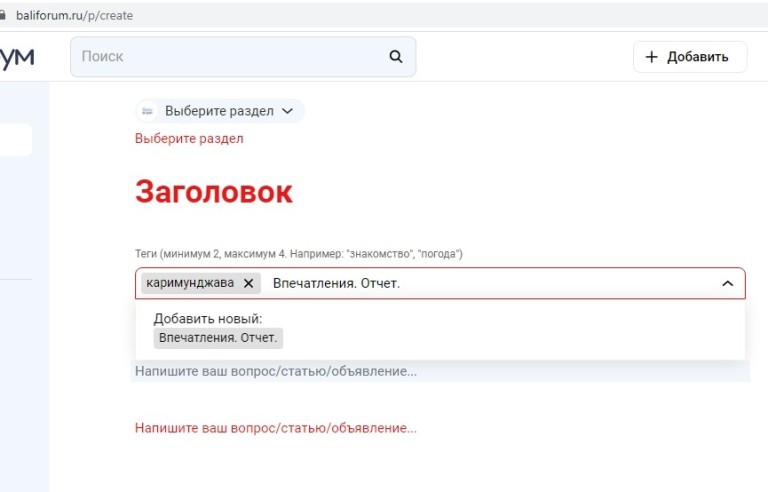Focus the Поиск search field
This screenshot has height=492, width=768.
pyautogui.click(x=230, y=57)
